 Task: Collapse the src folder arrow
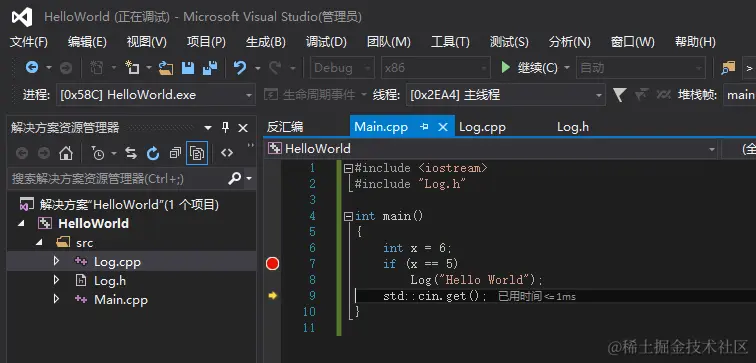tap(40, 243)
